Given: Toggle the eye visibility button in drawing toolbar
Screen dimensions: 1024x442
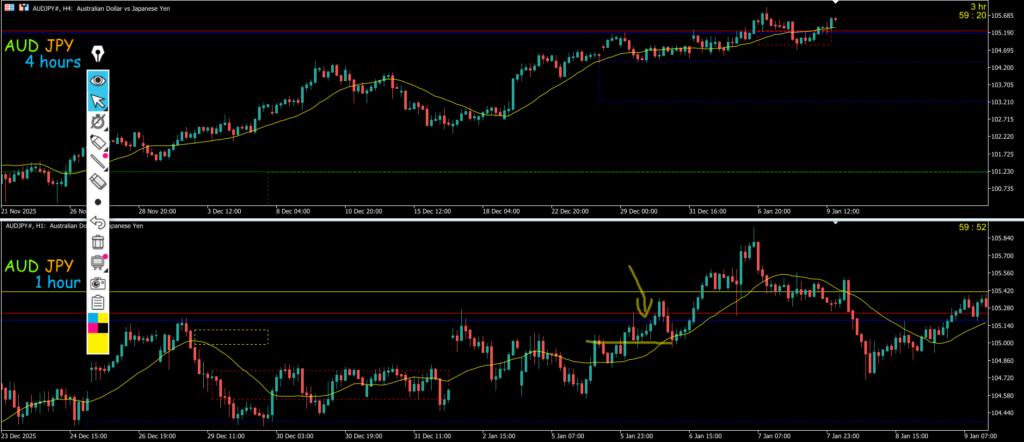Looking at the screenshot, I should pyautogui.click(x=98, y=80).
